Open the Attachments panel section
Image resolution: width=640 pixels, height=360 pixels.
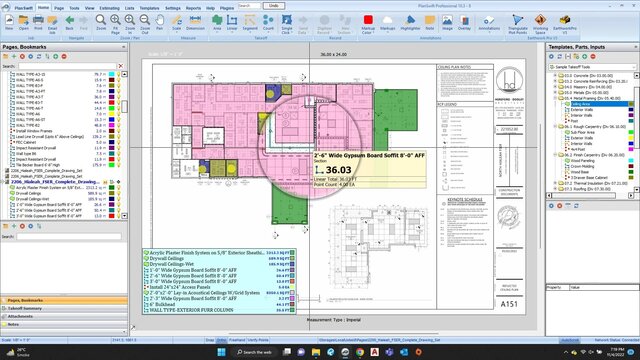[64, 316]
